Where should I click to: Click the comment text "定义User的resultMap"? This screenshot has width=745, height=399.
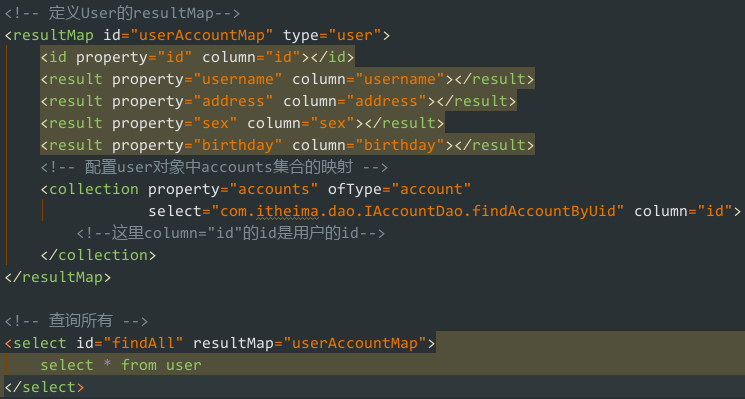pyautogui.click(x=131, y=13)
